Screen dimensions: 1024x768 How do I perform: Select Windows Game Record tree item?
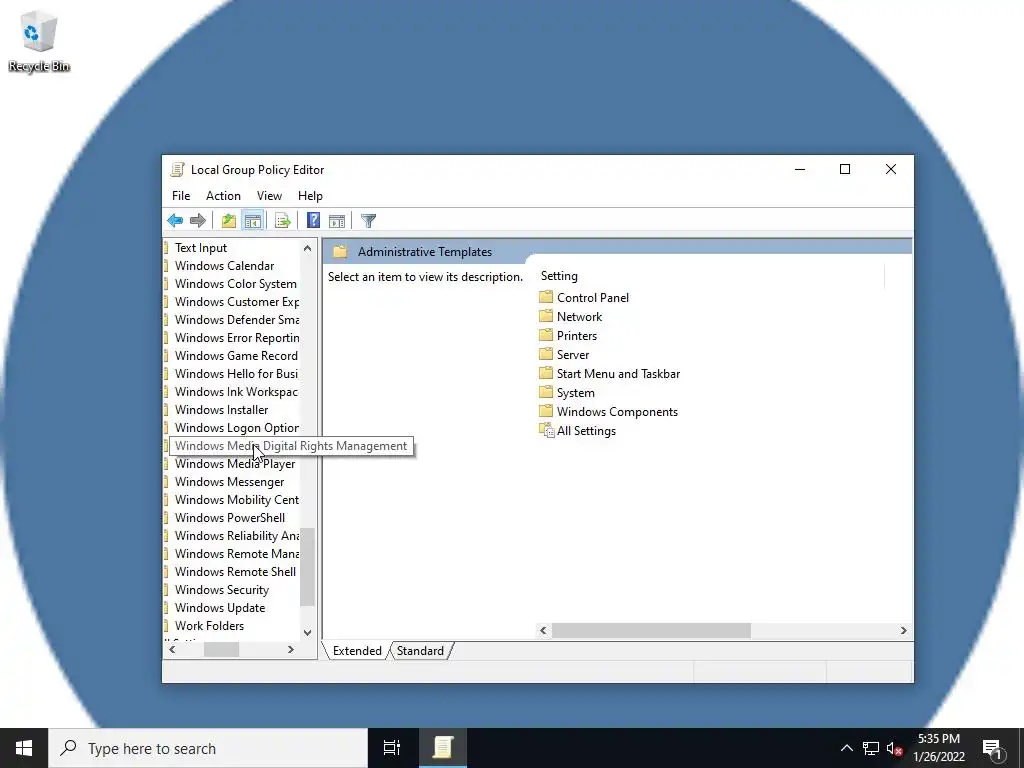click(x=236, y=355)
